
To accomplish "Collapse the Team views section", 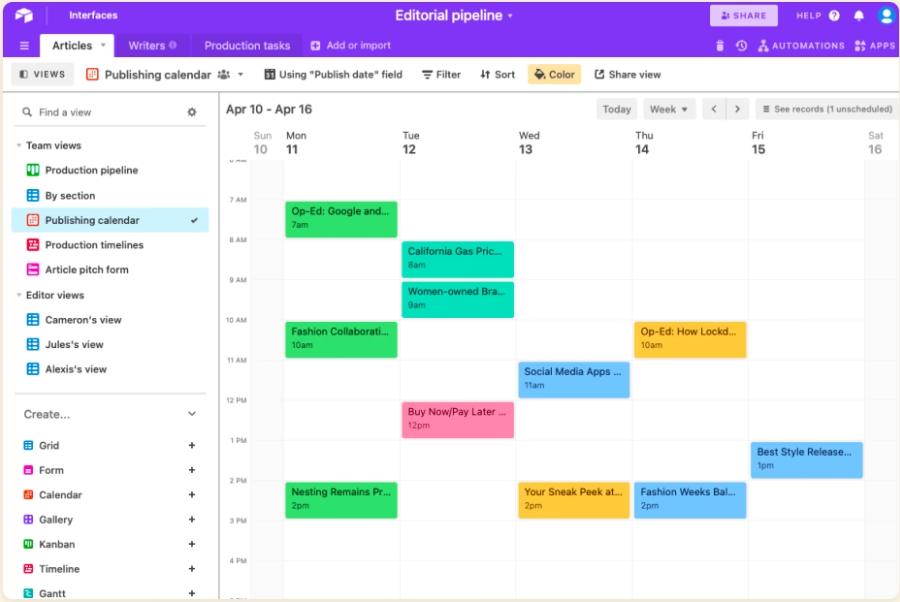I will pos(19,146).
